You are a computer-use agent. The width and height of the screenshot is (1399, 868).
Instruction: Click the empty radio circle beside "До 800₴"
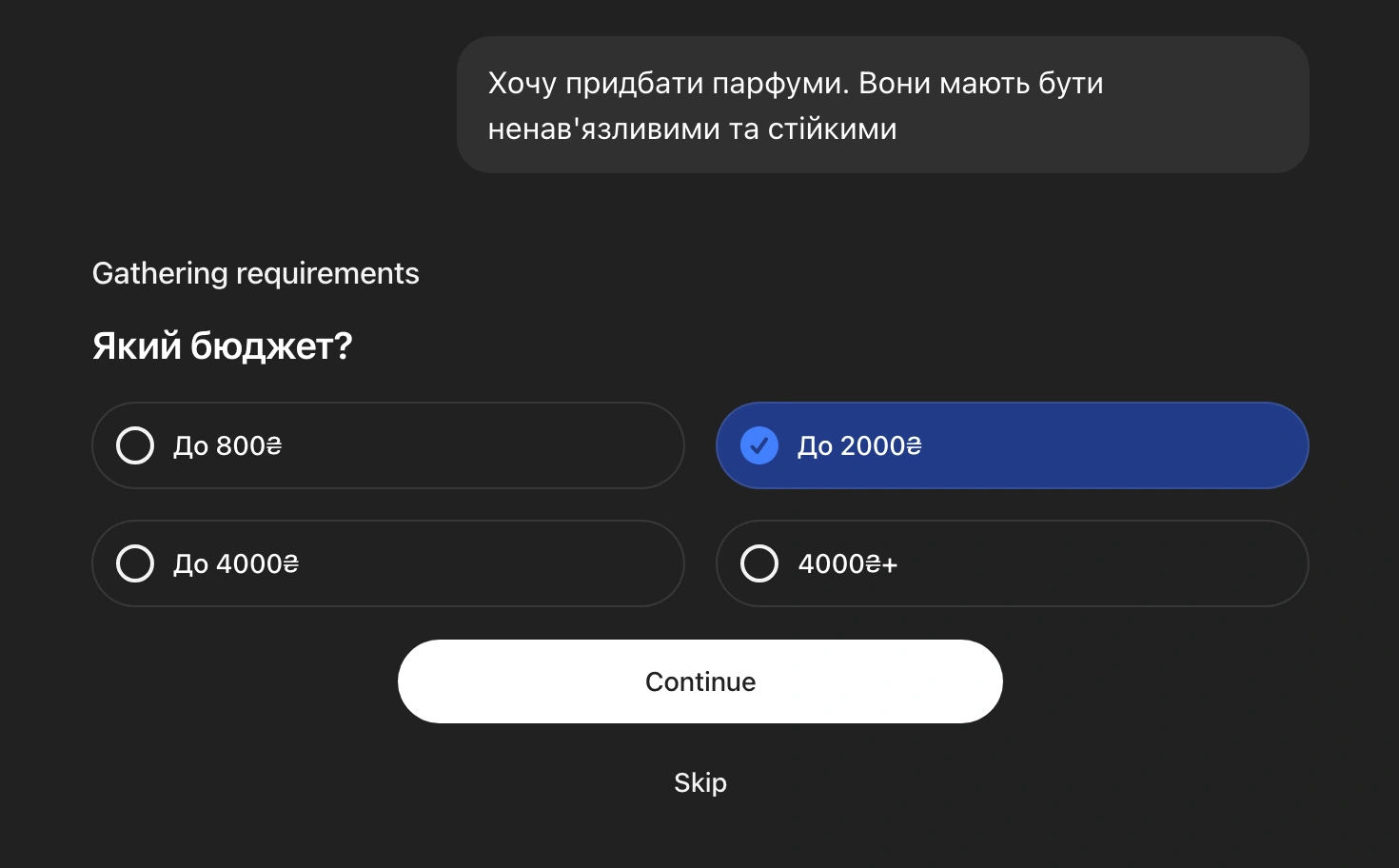pos(135,444)
